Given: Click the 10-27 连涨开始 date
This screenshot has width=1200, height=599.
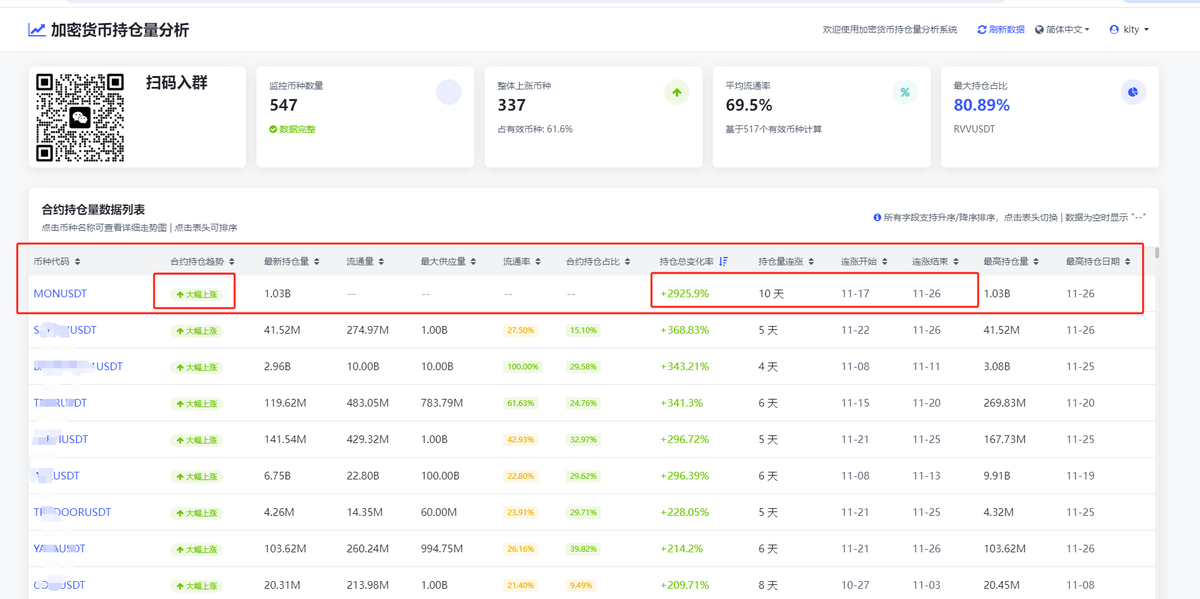Looking at the screenshot, I should point(855,585).
